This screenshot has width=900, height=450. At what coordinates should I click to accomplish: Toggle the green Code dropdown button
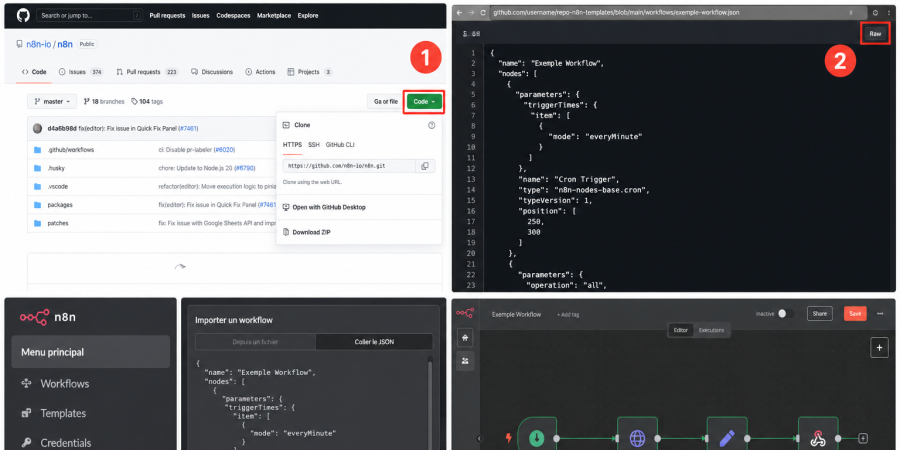(424, 102)
